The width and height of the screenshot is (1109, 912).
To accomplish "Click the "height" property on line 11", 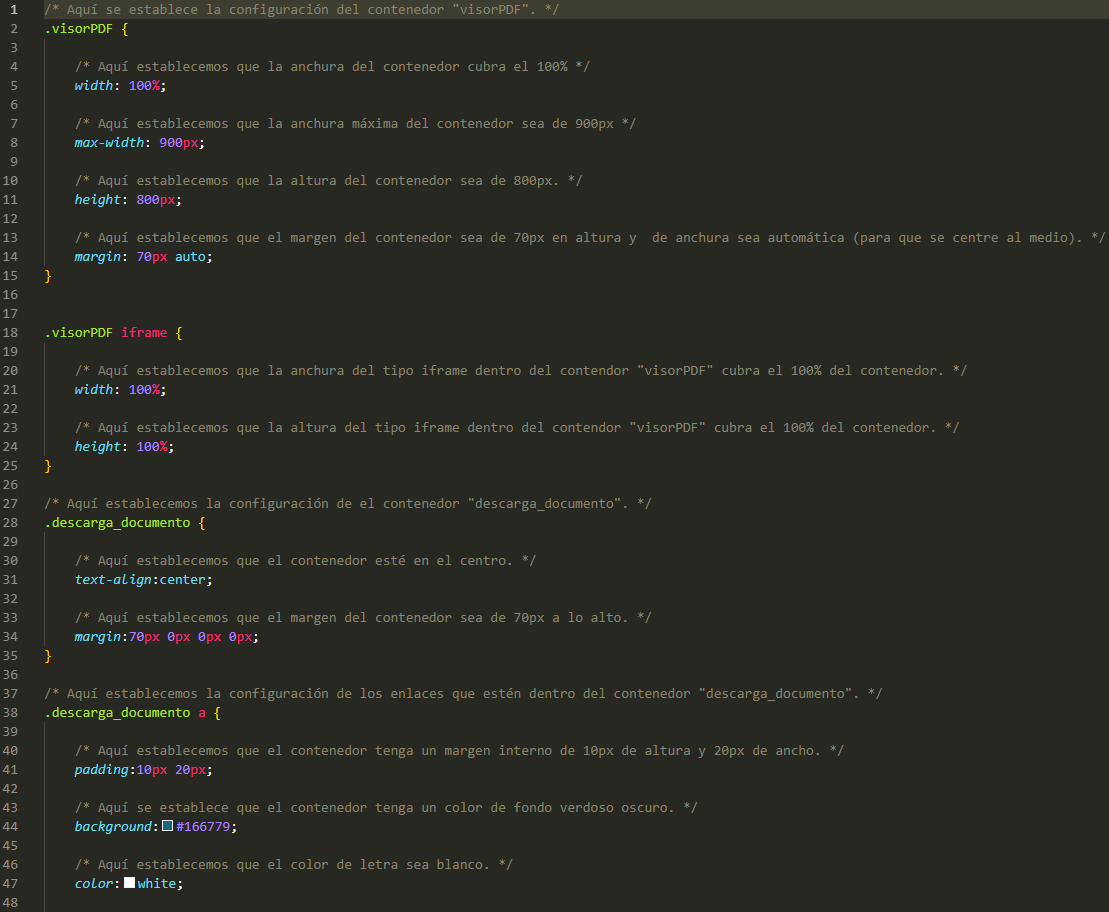I will (98, 200).
